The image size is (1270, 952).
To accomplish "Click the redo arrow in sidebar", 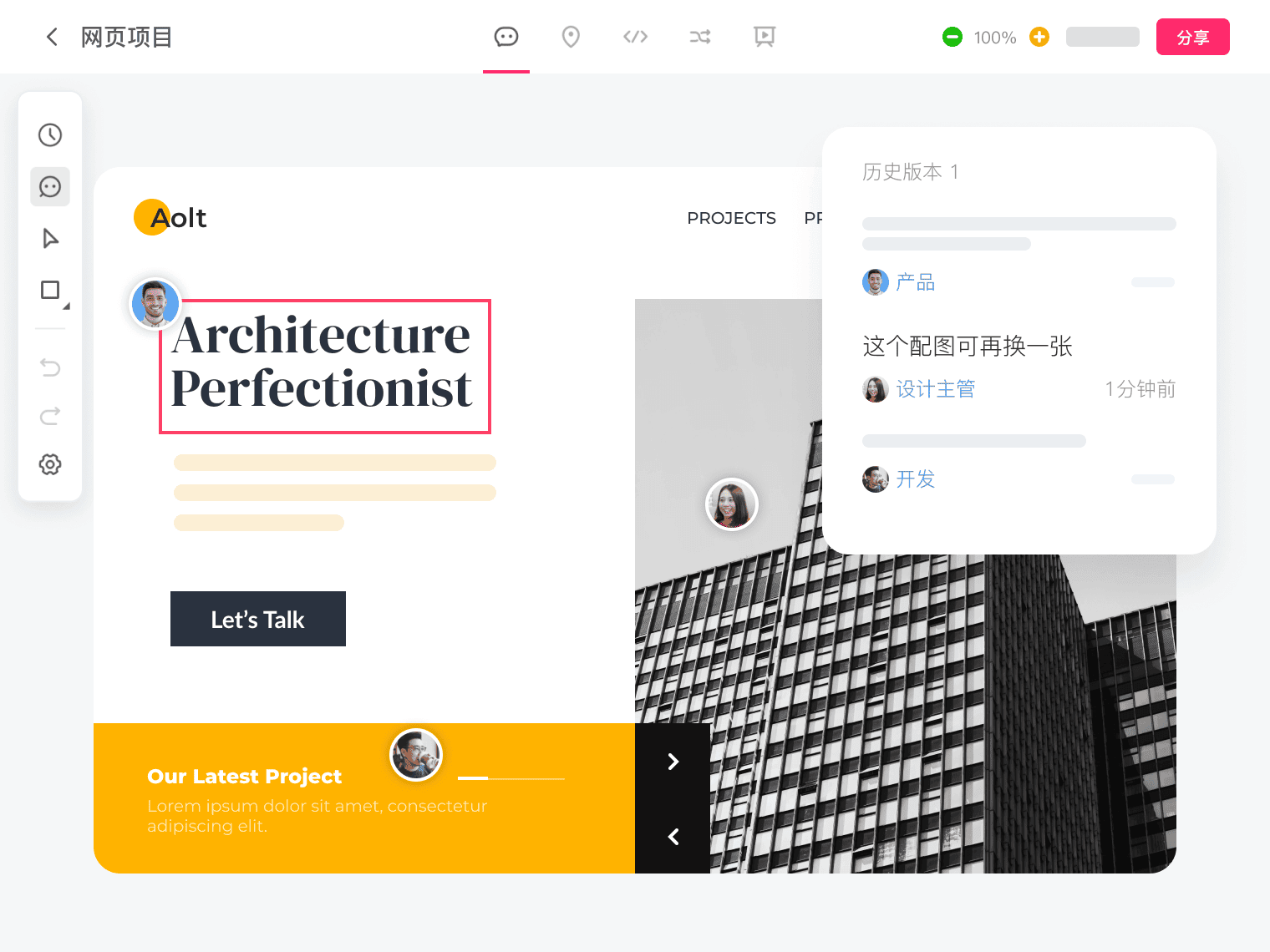I will click(50, 416).
